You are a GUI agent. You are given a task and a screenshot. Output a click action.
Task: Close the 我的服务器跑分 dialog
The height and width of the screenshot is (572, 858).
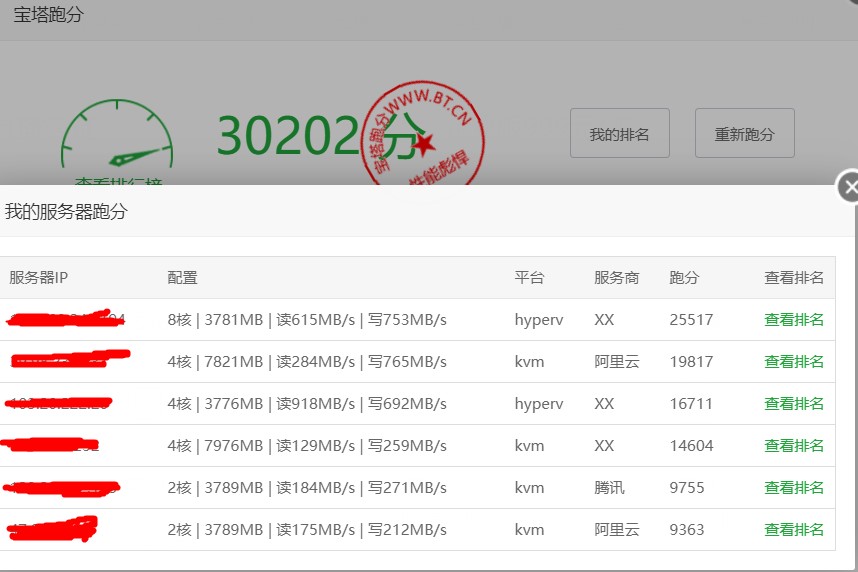coord(849,187)
